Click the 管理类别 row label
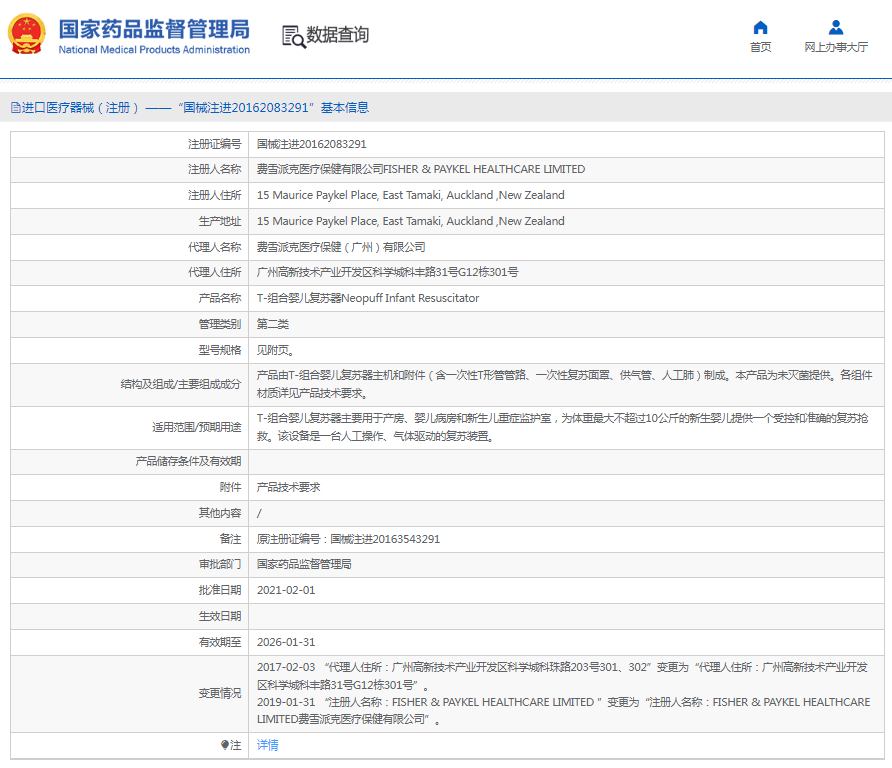Screen dimensions: 892x768 point(220,324)
